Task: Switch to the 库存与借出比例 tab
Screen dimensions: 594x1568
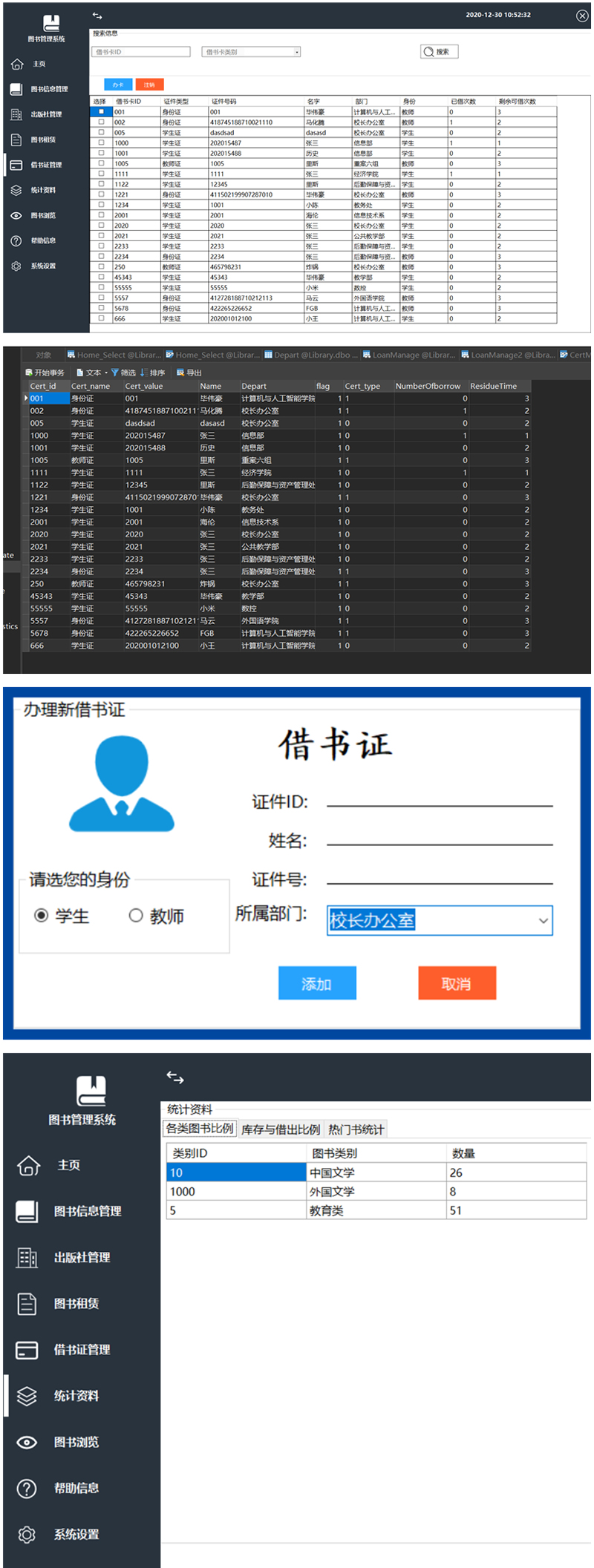Action: coord(280,1129)
